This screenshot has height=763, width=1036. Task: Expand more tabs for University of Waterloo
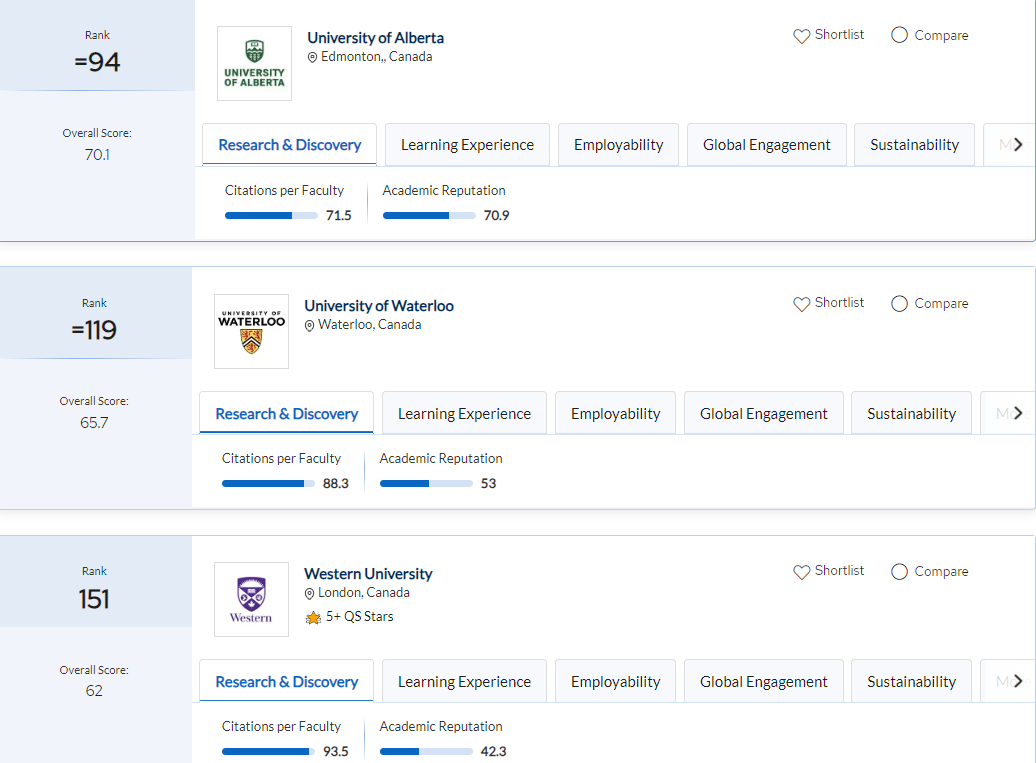1017,413
